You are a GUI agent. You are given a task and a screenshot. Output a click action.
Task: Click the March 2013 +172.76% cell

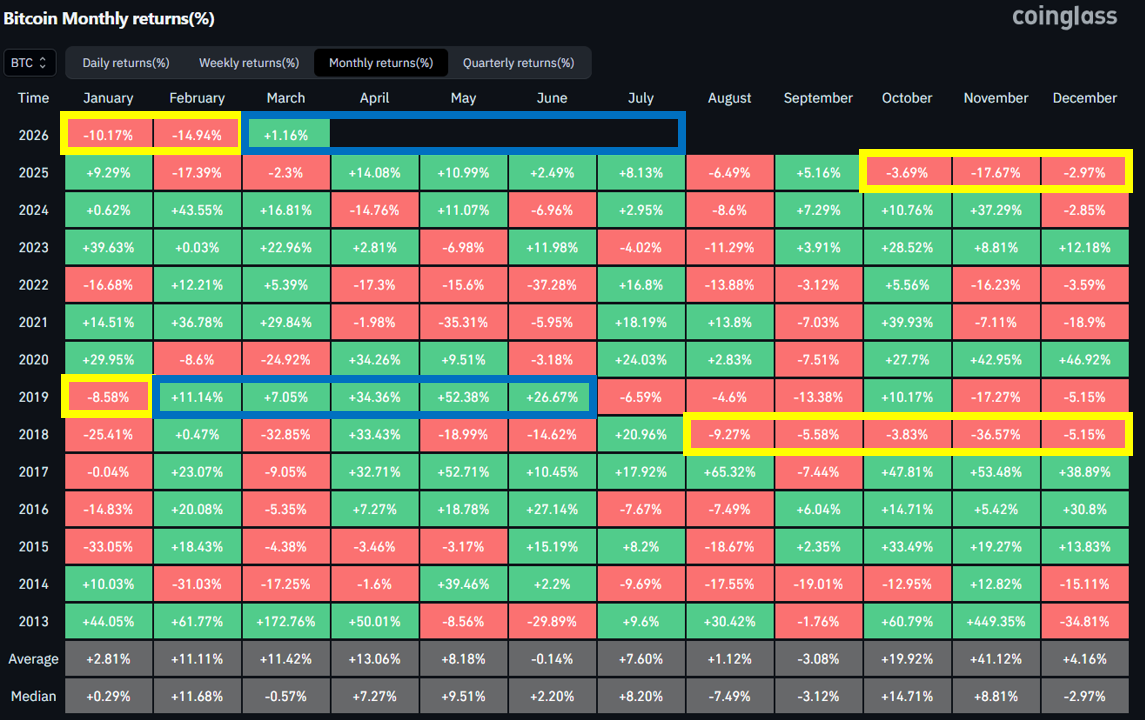286,621
